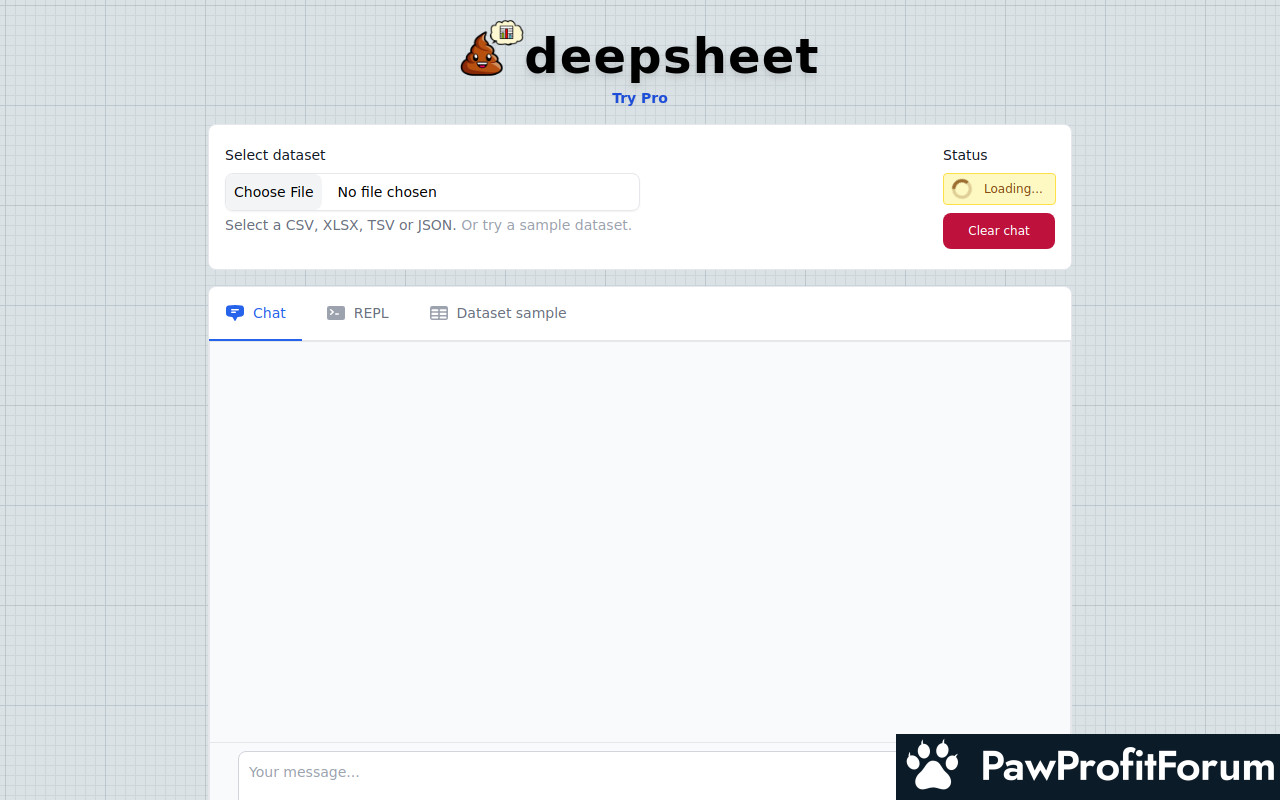Click the PawProfitForum paw print icon

click(x=932, y=767)
